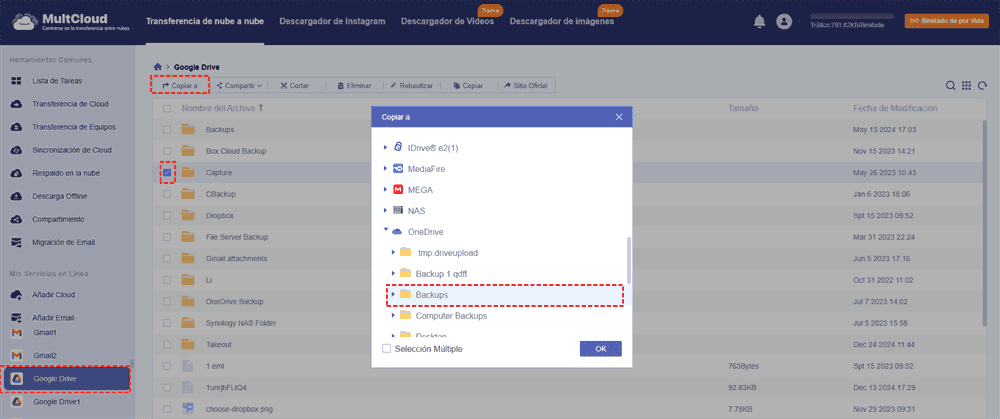Collapse the OneDrive node

[385, 232]
